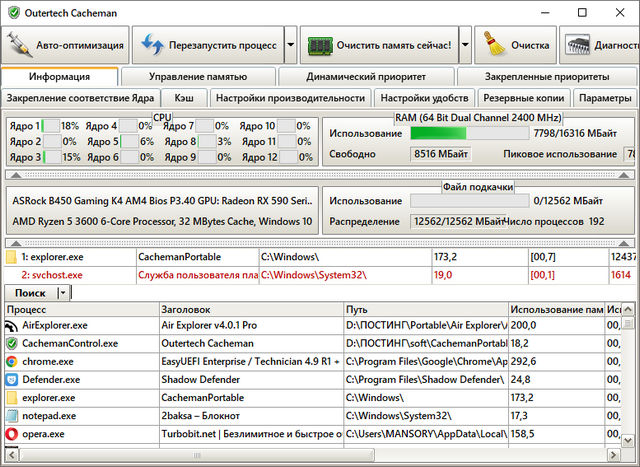Screen dimensions: 640x467
Task: Open the Настройки производительности tab
Action: click(290, 98)
